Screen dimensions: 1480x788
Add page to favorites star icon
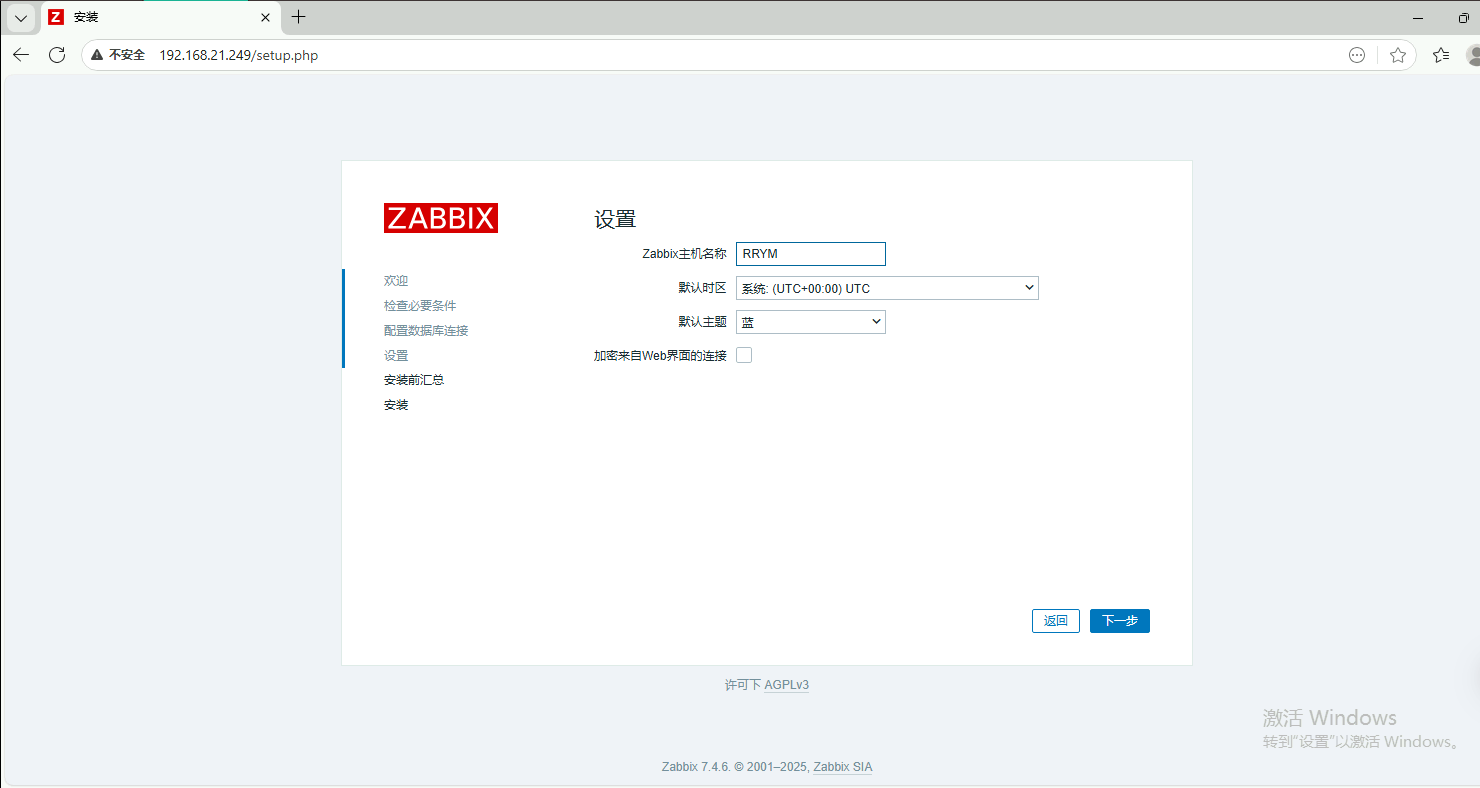(1398, 55)
